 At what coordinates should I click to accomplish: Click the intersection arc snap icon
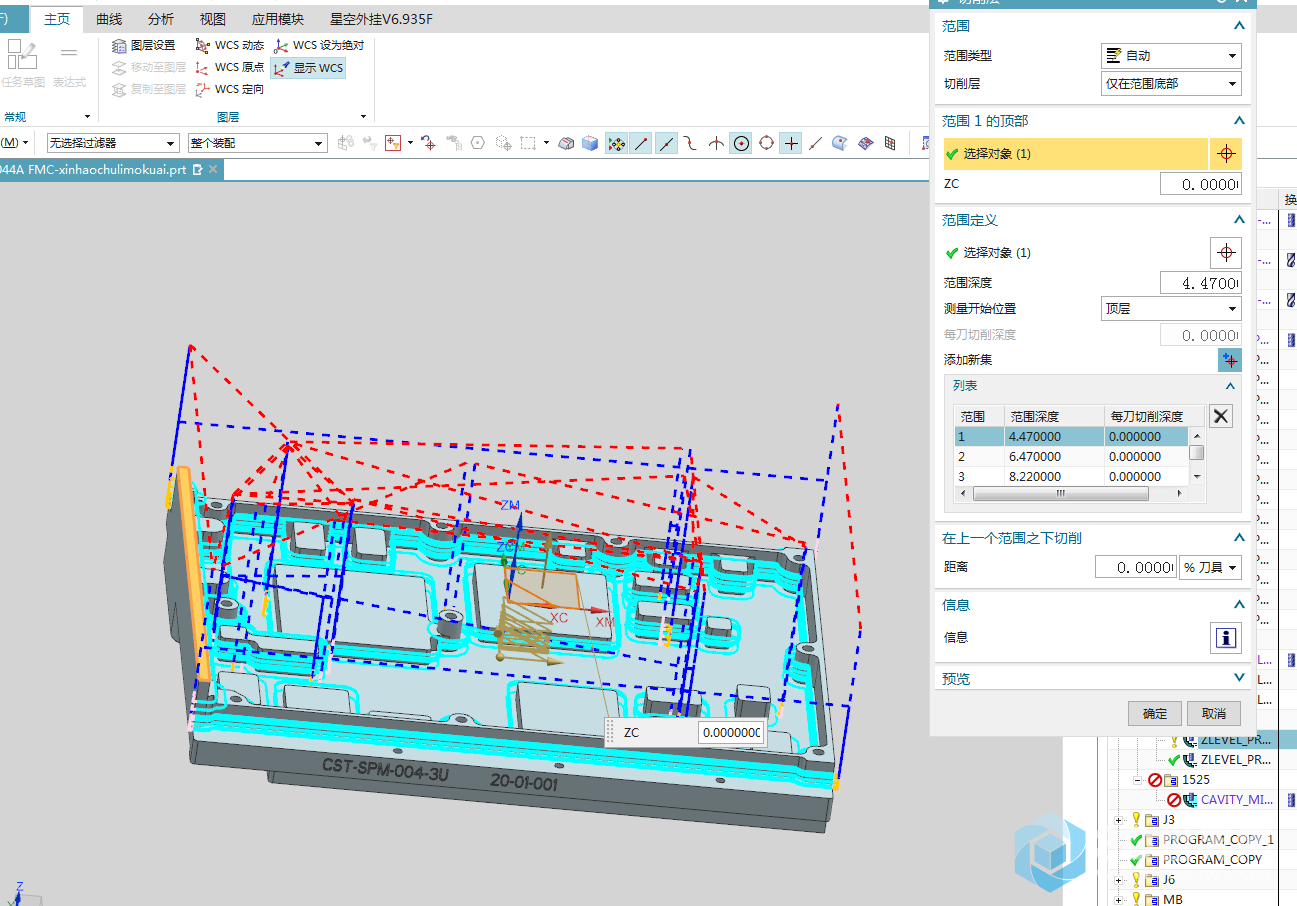716,143
